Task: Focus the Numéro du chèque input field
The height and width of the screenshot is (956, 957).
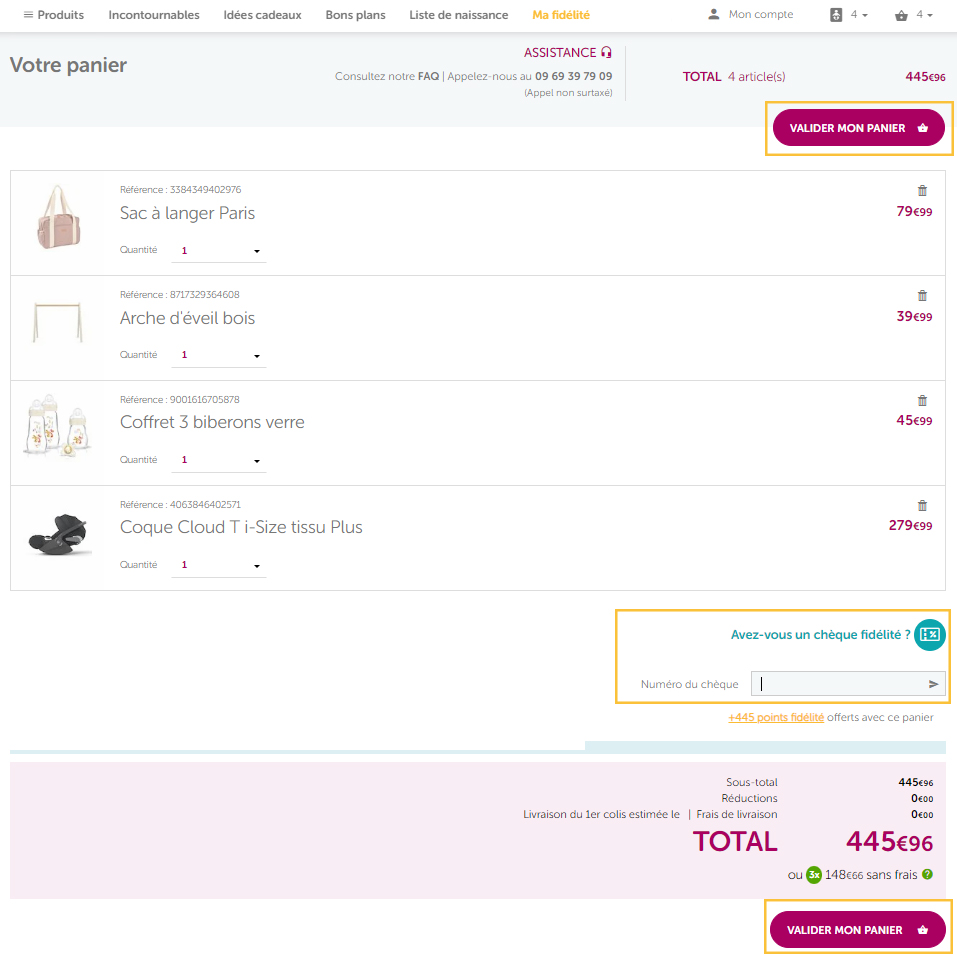Action: pos(848,684)
